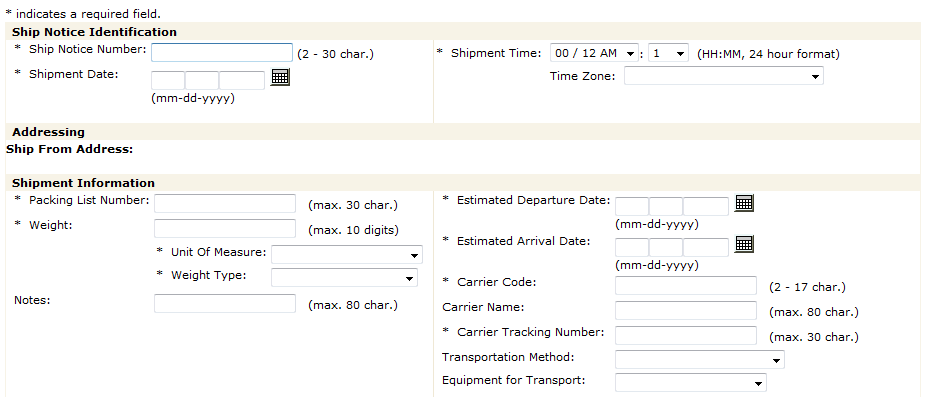The image size is (933, 397).
Task: Expand the Shipment Time minutes dropdown
Action: [668, 53]
